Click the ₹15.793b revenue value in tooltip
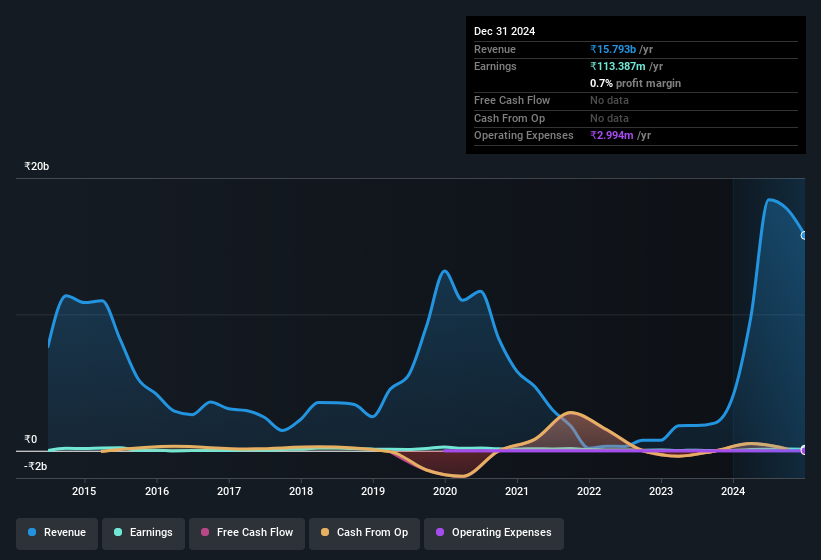 (613, 49)
